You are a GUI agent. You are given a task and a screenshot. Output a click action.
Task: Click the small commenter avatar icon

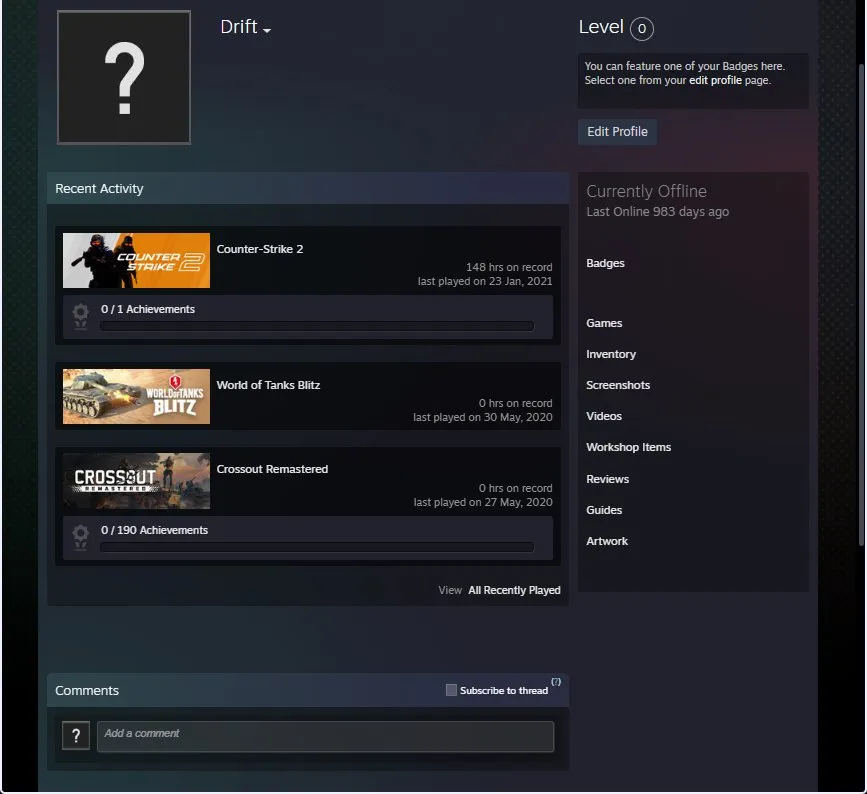[76, 736]
